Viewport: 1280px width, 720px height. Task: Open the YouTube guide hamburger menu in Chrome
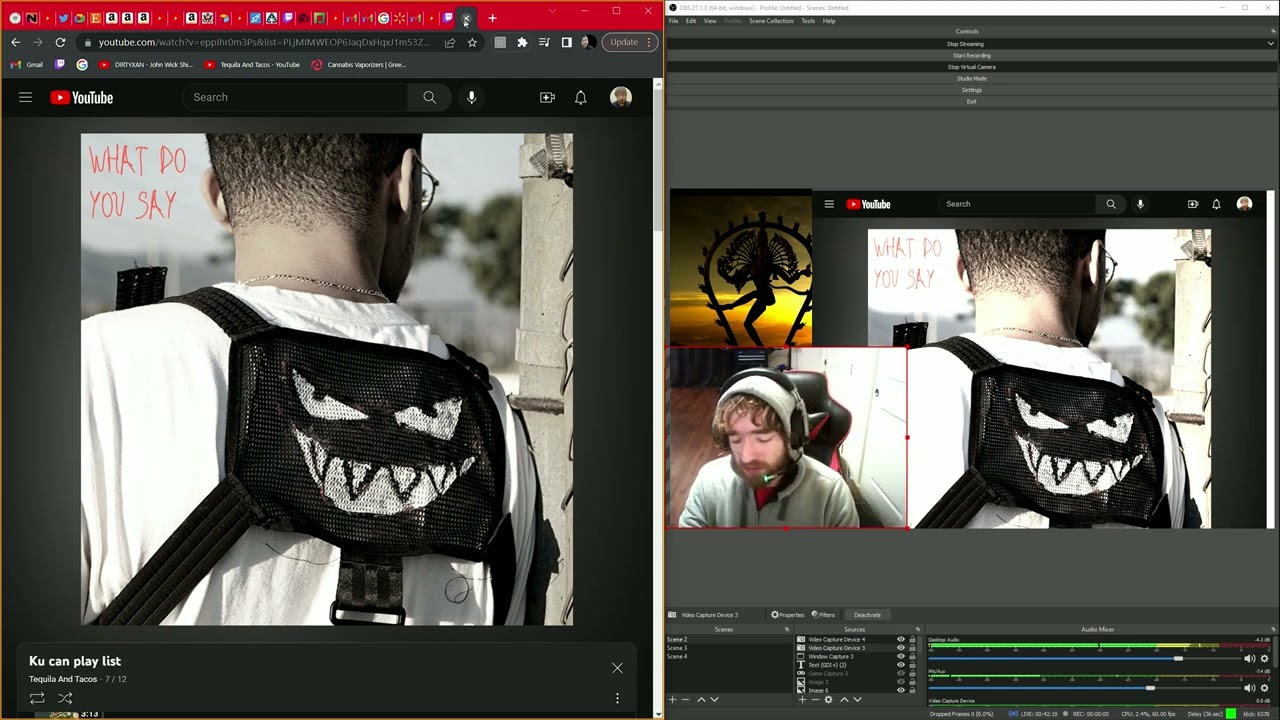[x=26, y=97]
